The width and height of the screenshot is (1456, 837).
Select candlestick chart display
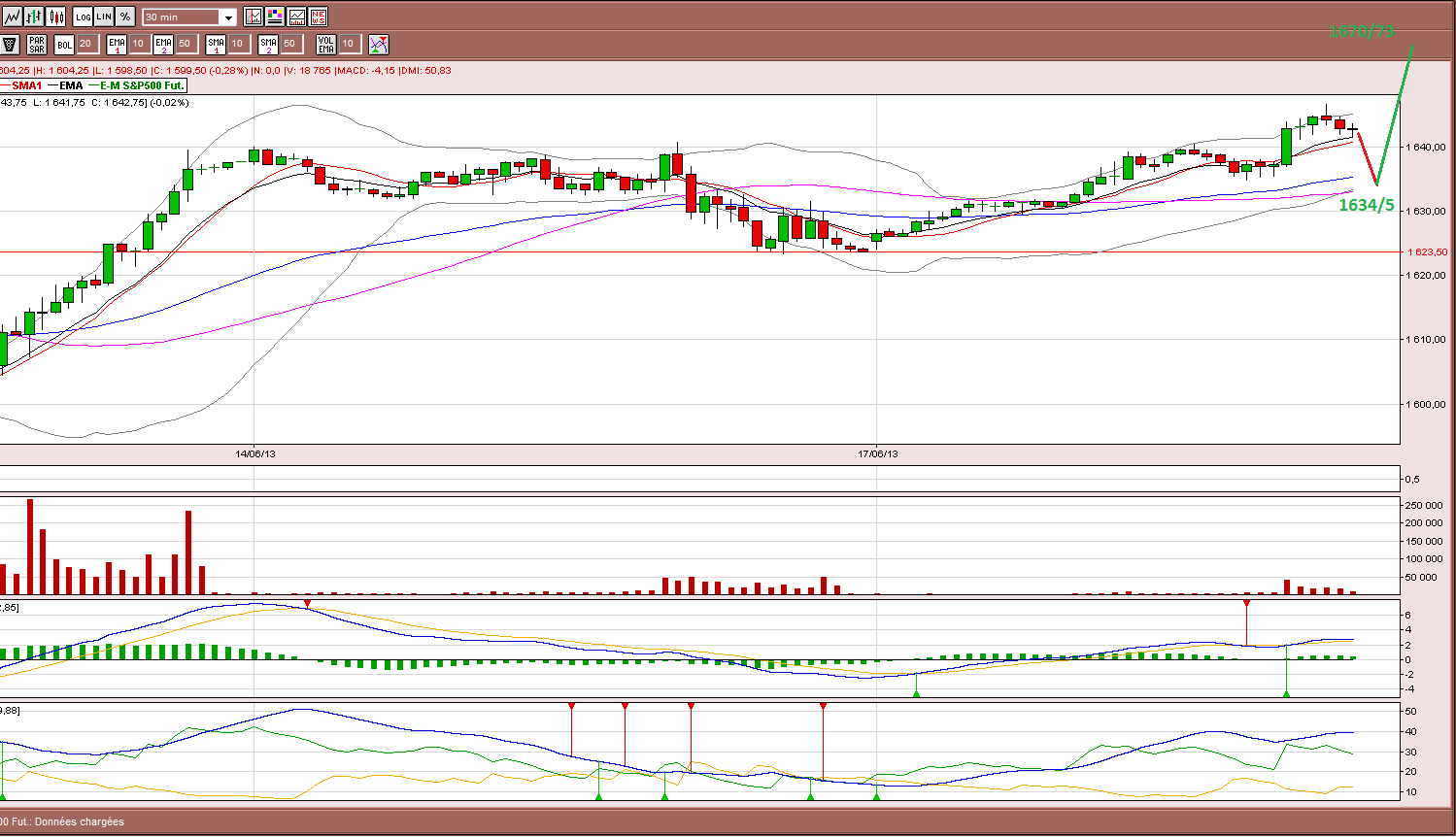[56, 17]
